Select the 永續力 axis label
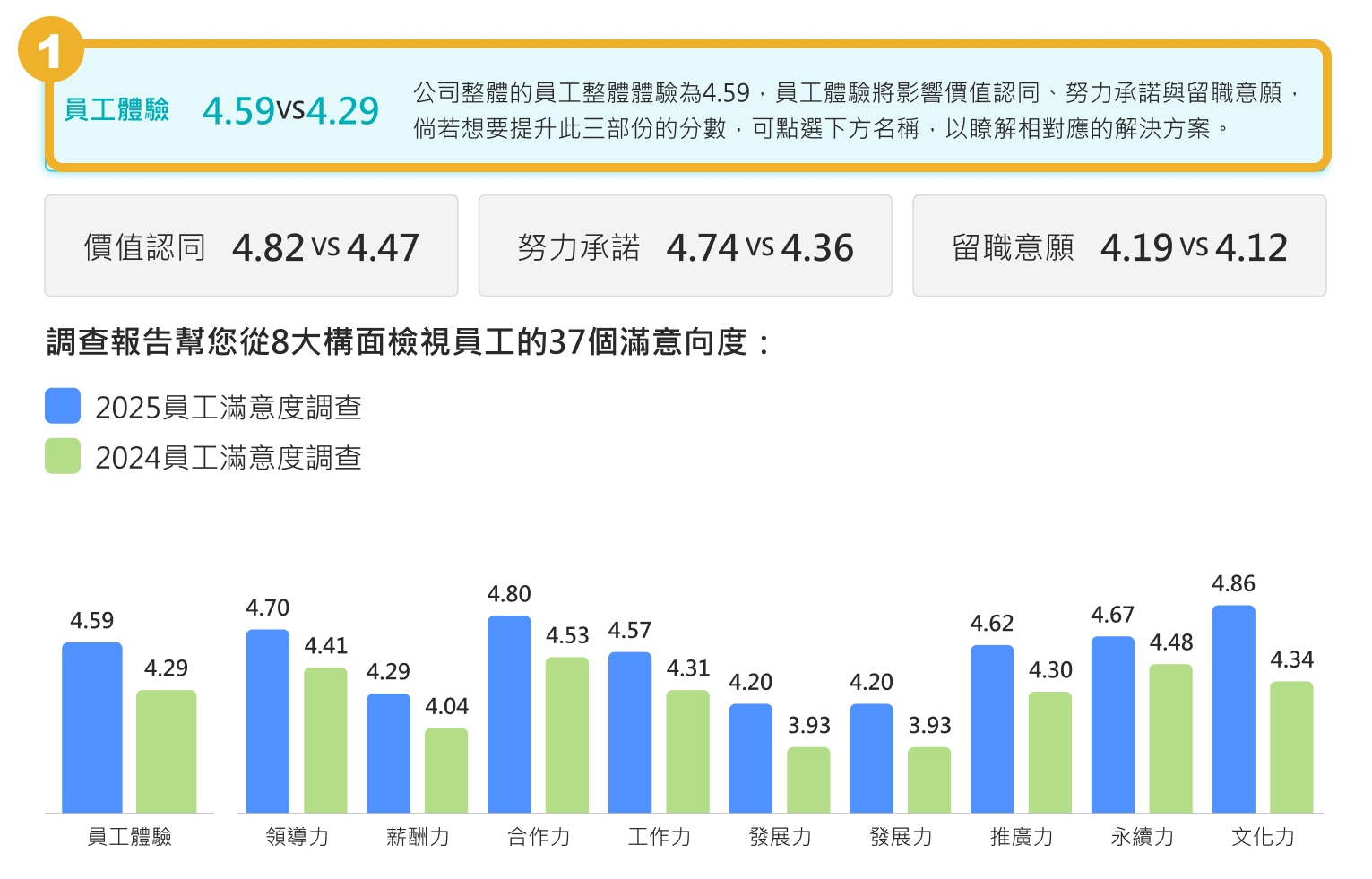1372x879 pixels. (1143, 837)
